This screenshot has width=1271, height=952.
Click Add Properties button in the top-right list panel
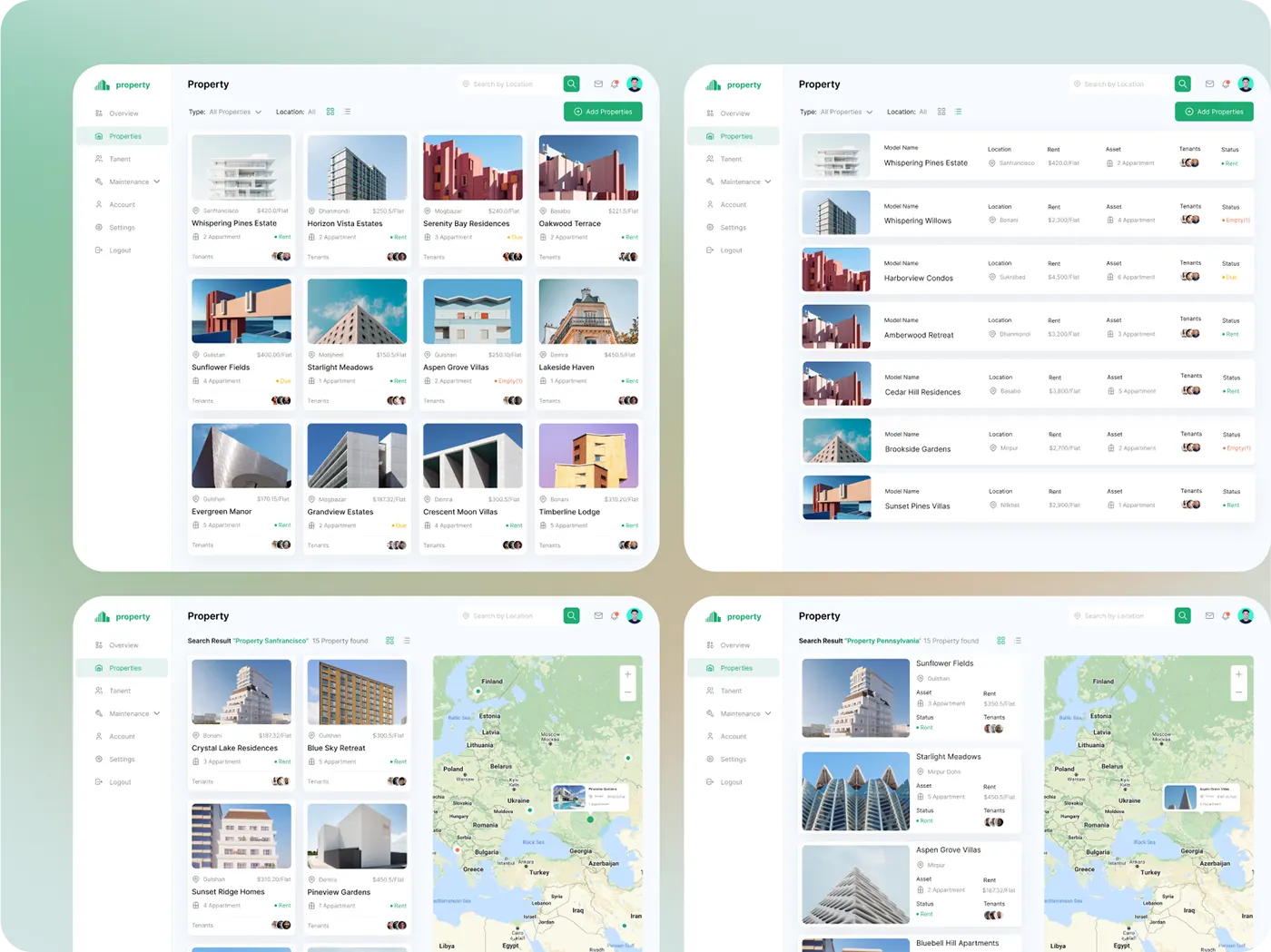coord(1214,112)
